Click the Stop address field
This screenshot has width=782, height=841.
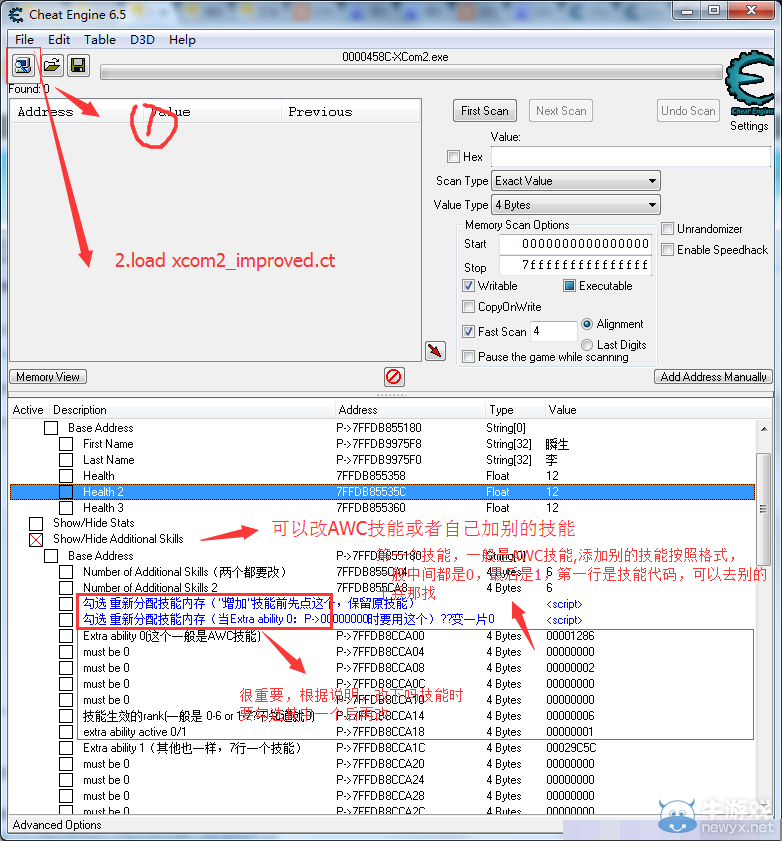coord(576,265)
